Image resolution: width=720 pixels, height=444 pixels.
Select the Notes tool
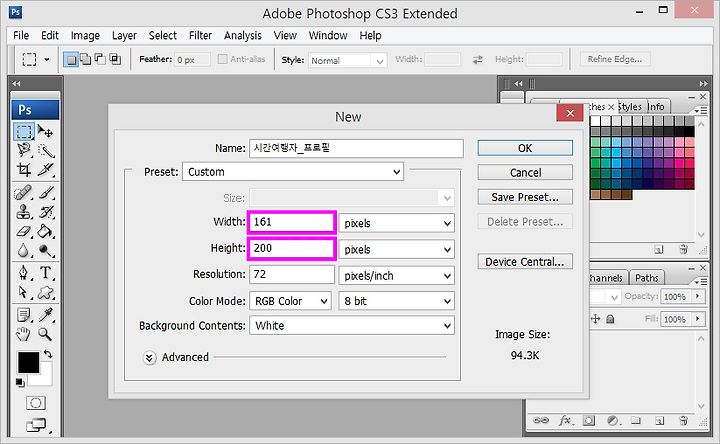coord(23,315)
